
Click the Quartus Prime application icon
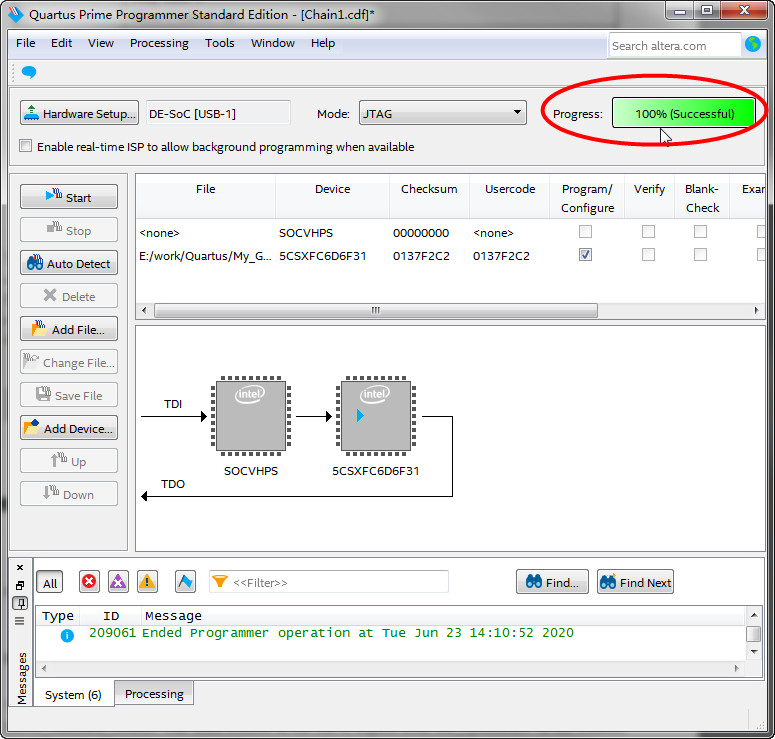point(16,14)
